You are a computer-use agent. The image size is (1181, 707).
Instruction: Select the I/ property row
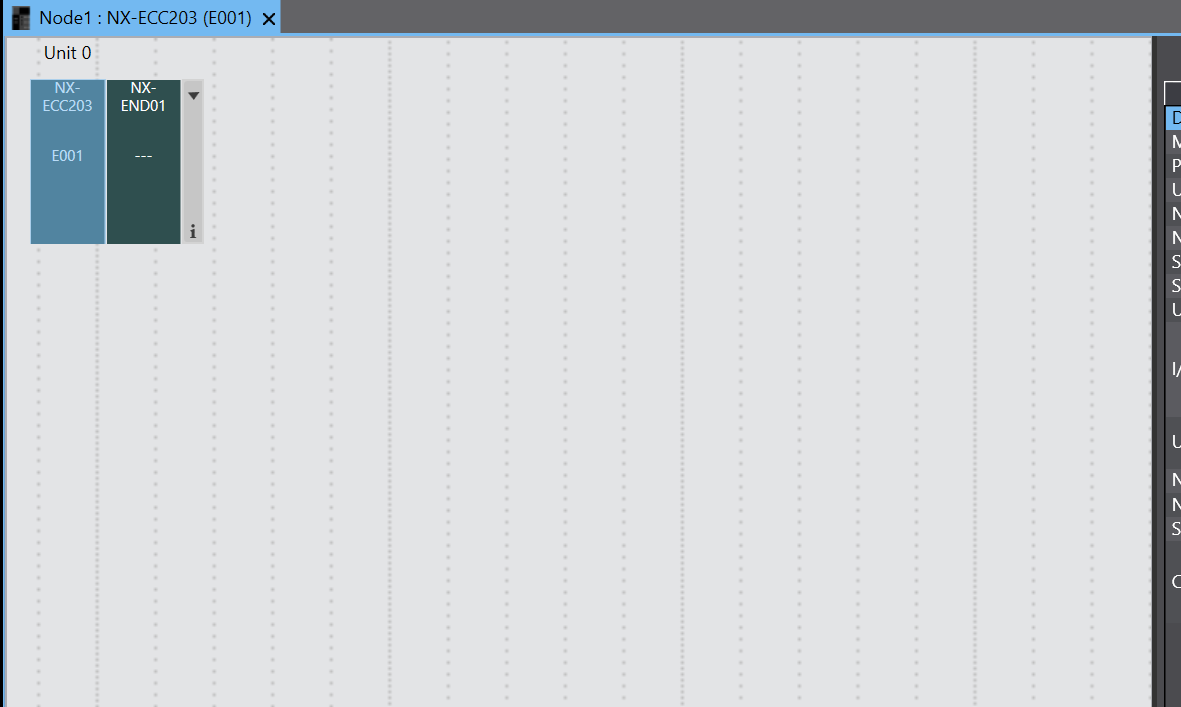[x=1173, y=369]
